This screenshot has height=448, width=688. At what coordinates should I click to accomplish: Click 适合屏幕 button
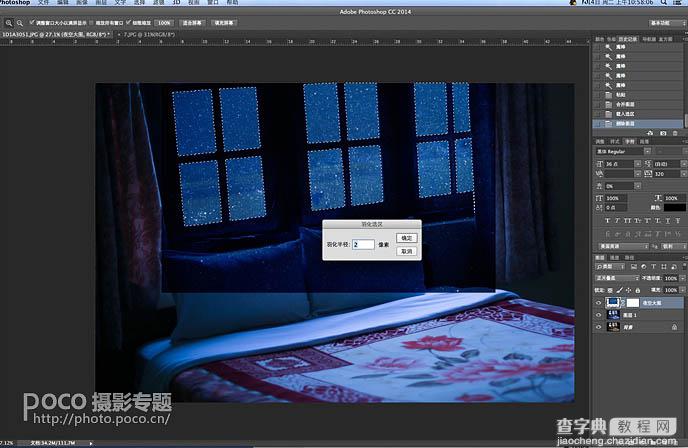tap(192, 23)
